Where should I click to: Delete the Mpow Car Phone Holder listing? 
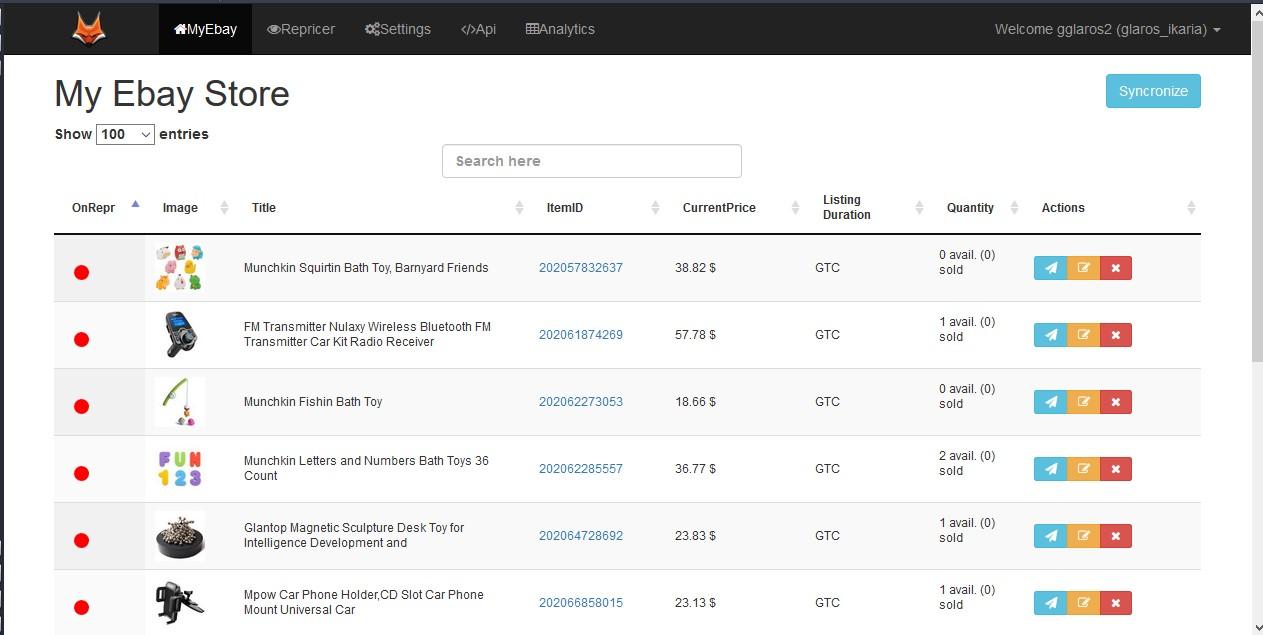1115,603
